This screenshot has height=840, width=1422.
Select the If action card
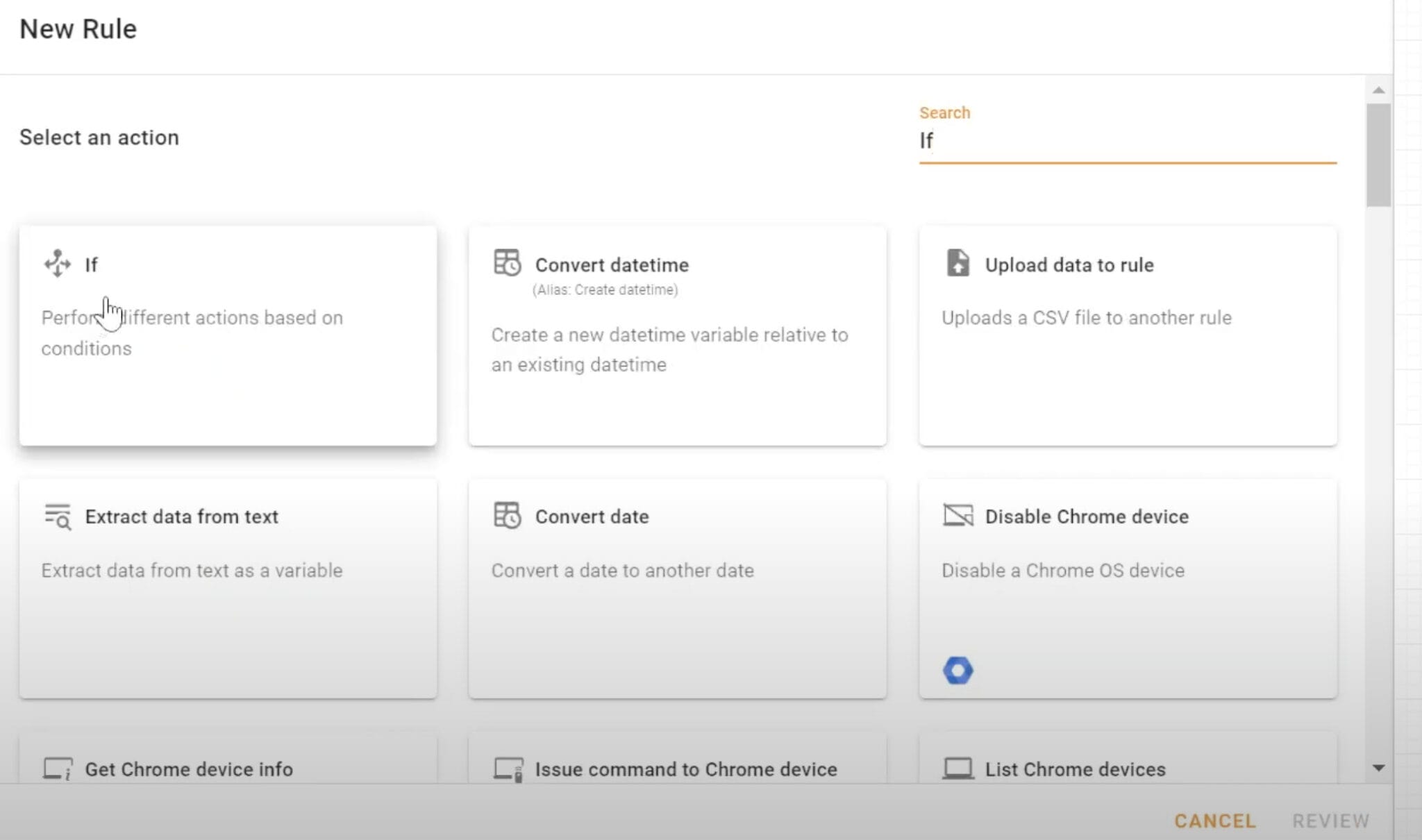(228, 335)
